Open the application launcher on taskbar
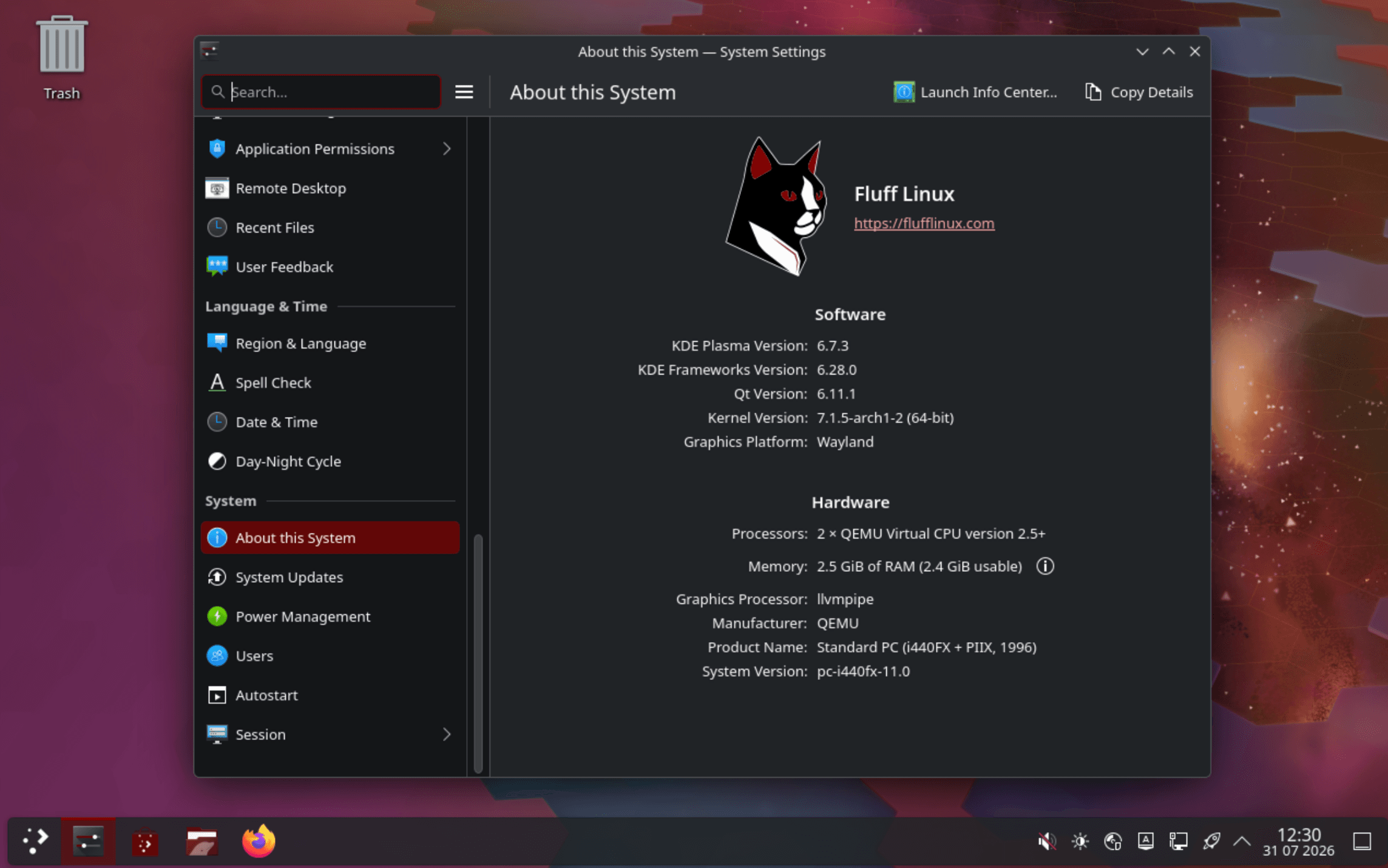The width and height of the screenshot is (1388, 868). pyautogui.click(x=35, y=841)
